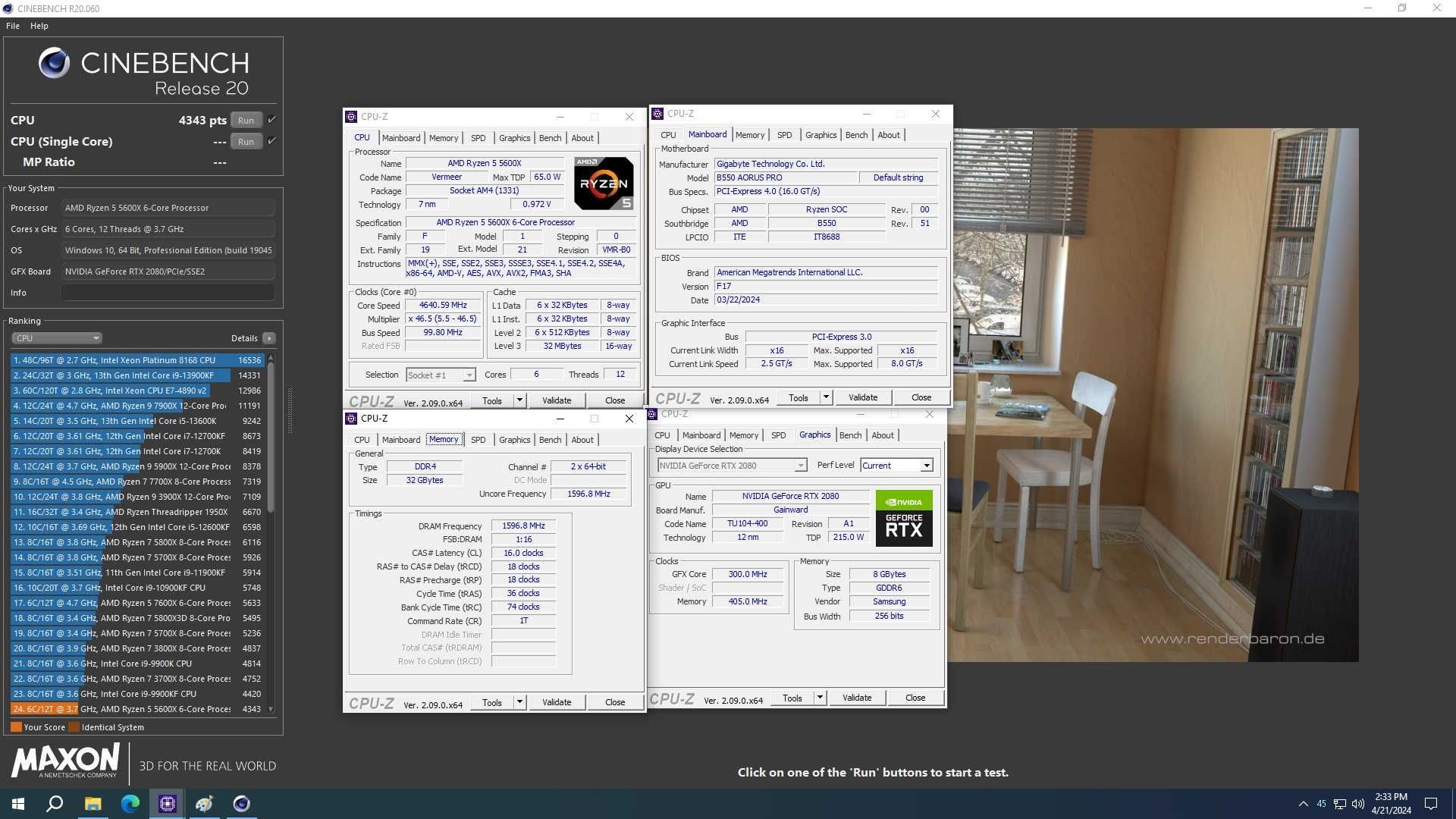Select Xeon Platinum 8168 ranking row
1456x819 pixels.
coord(137,360)
